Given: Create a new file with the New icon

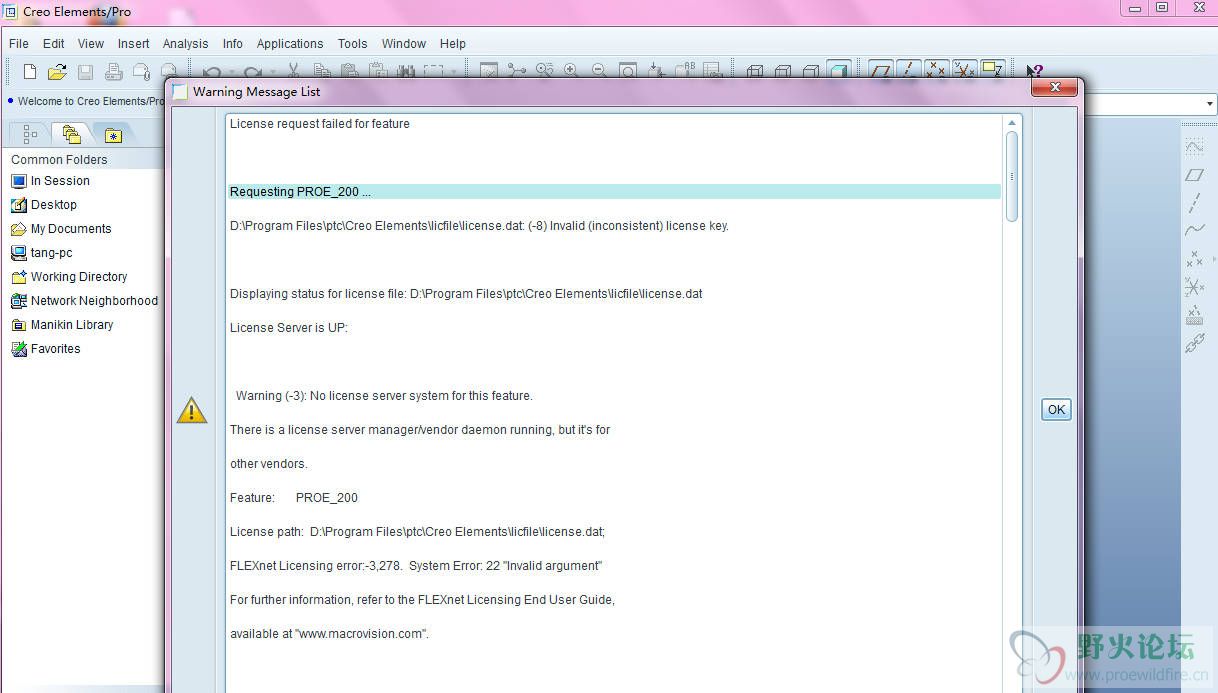Looking at the screenshot, I should pos(30,71).
